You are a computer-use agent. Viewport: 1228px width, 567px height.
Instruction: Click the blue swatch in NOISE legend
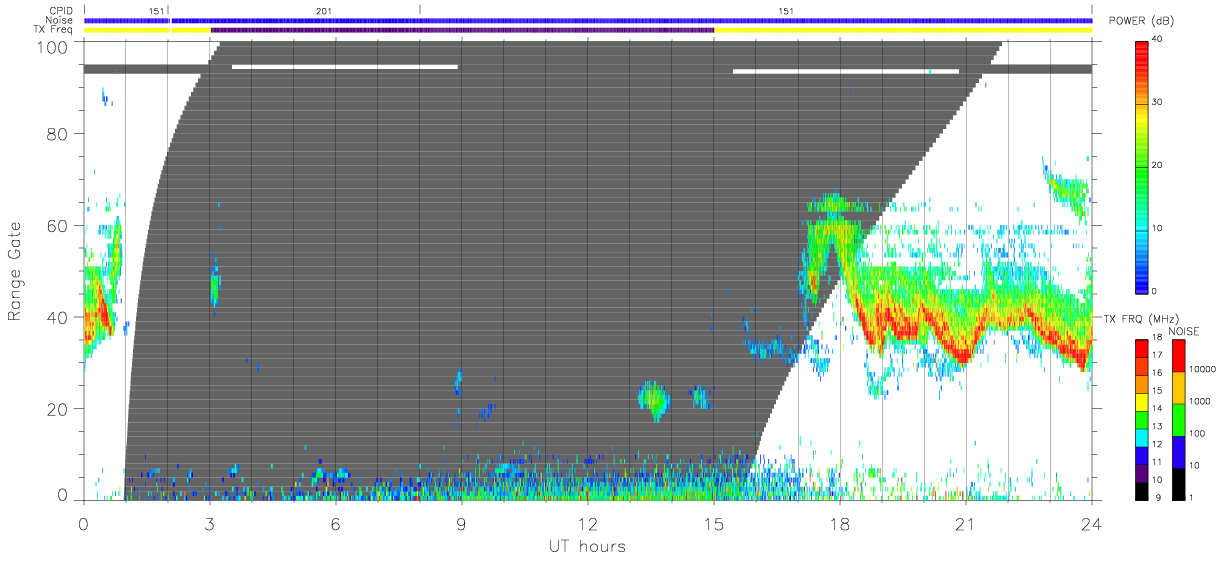1178,450
